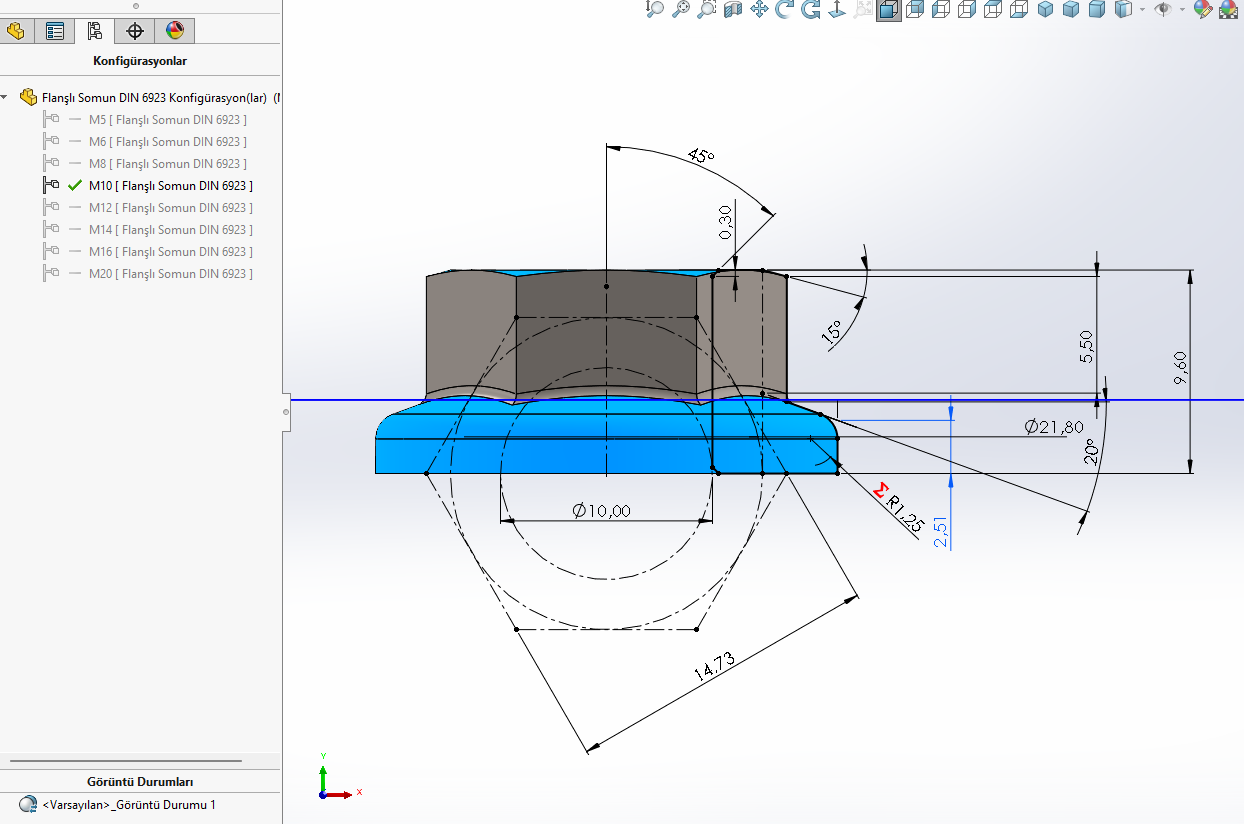Click the blue 2,51 driven dimension
The height and width of the screenshot is (824, 1244).
tap(940, 530)
